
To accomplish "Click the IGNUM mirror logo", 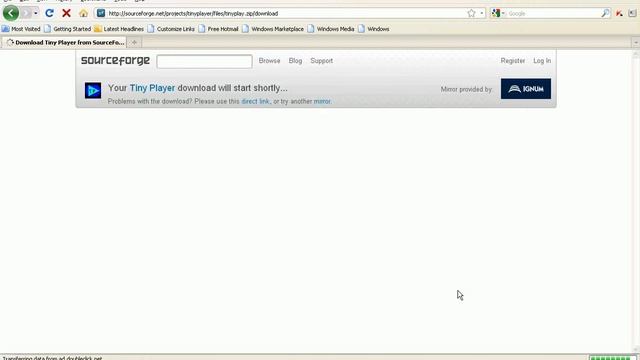I will point(526,89).
